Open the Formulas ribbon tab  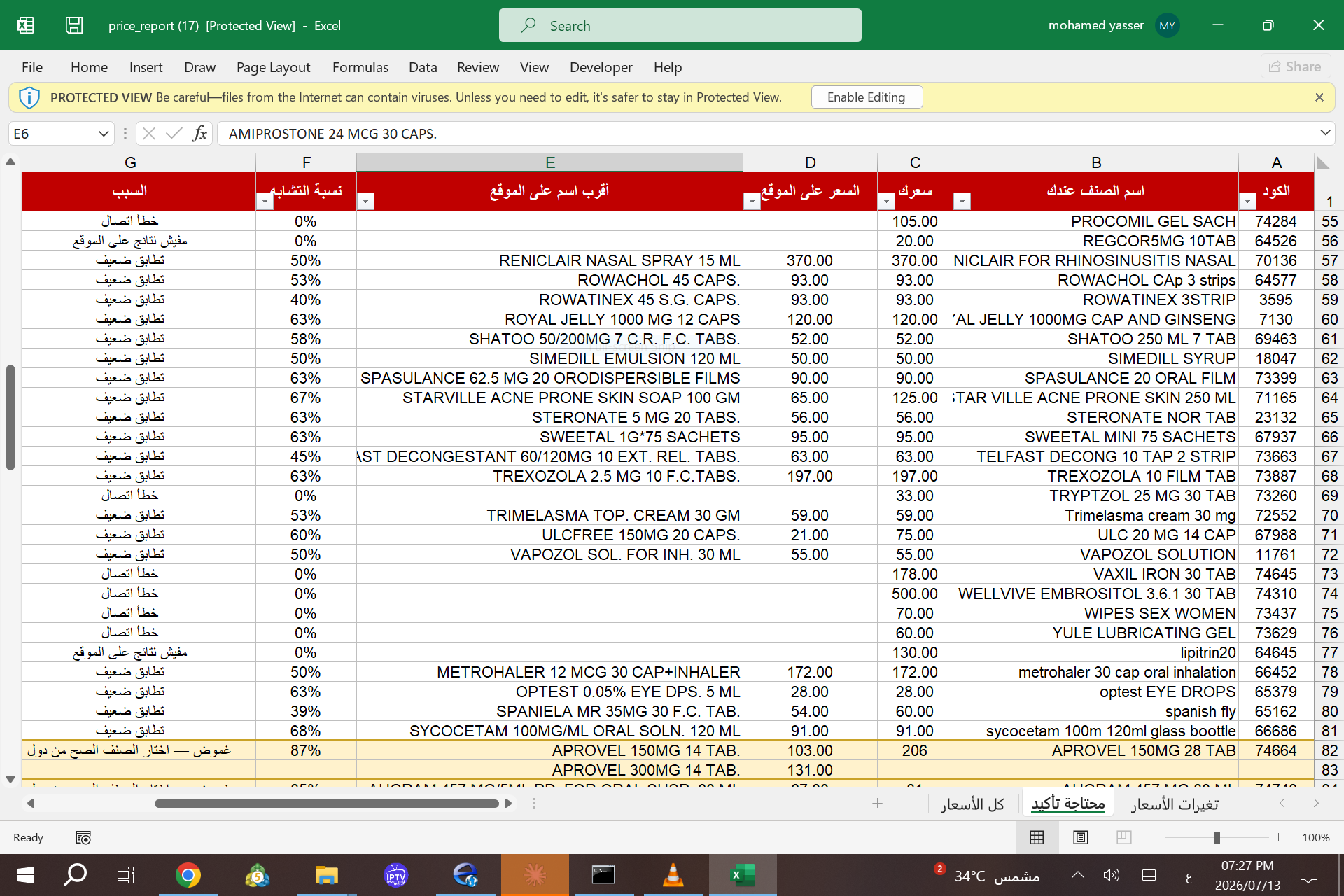[x=360, y=67]
